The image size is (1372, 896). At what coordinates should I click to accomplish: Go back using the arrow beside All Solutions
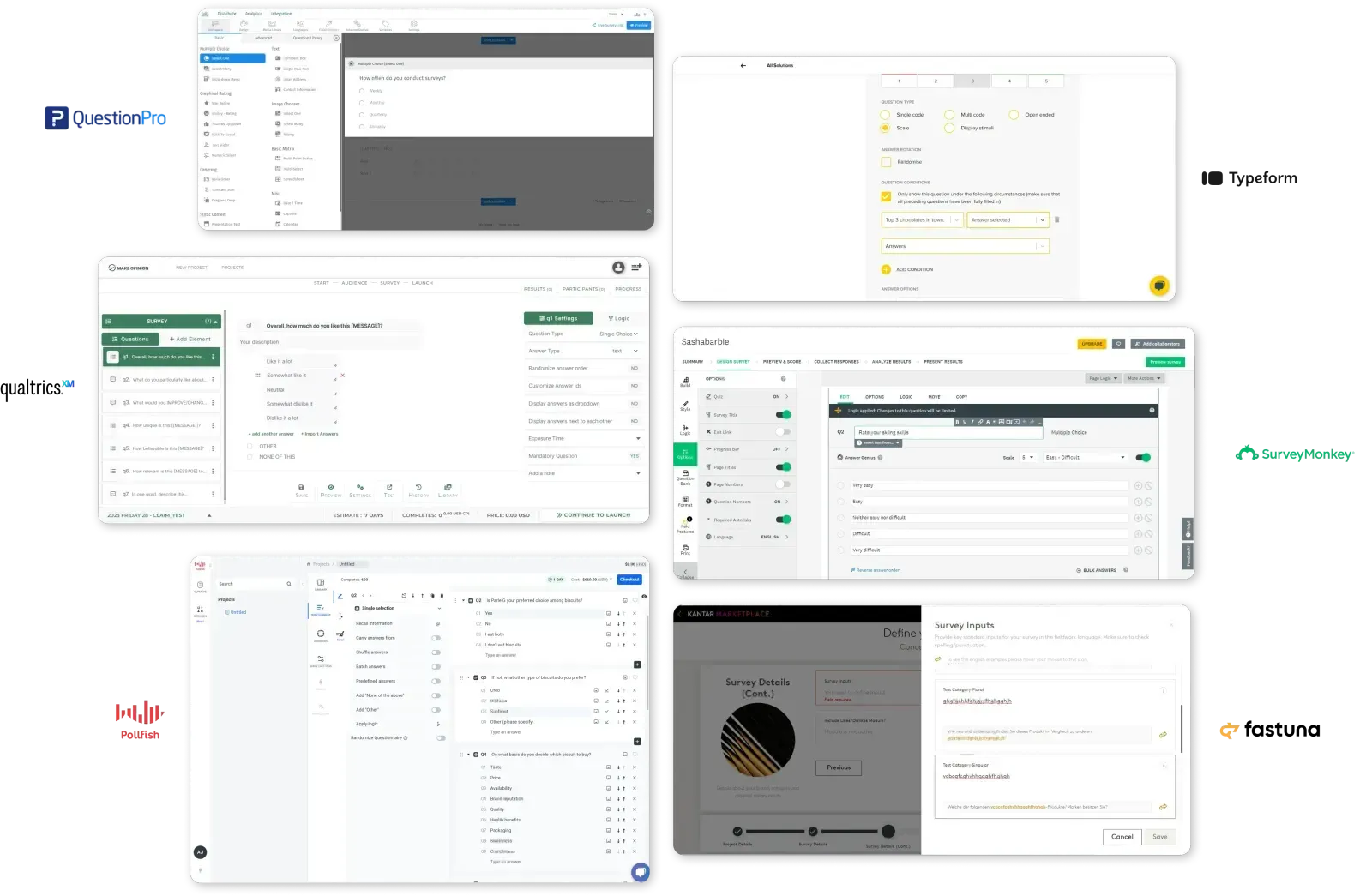click(x=743, y=65)
